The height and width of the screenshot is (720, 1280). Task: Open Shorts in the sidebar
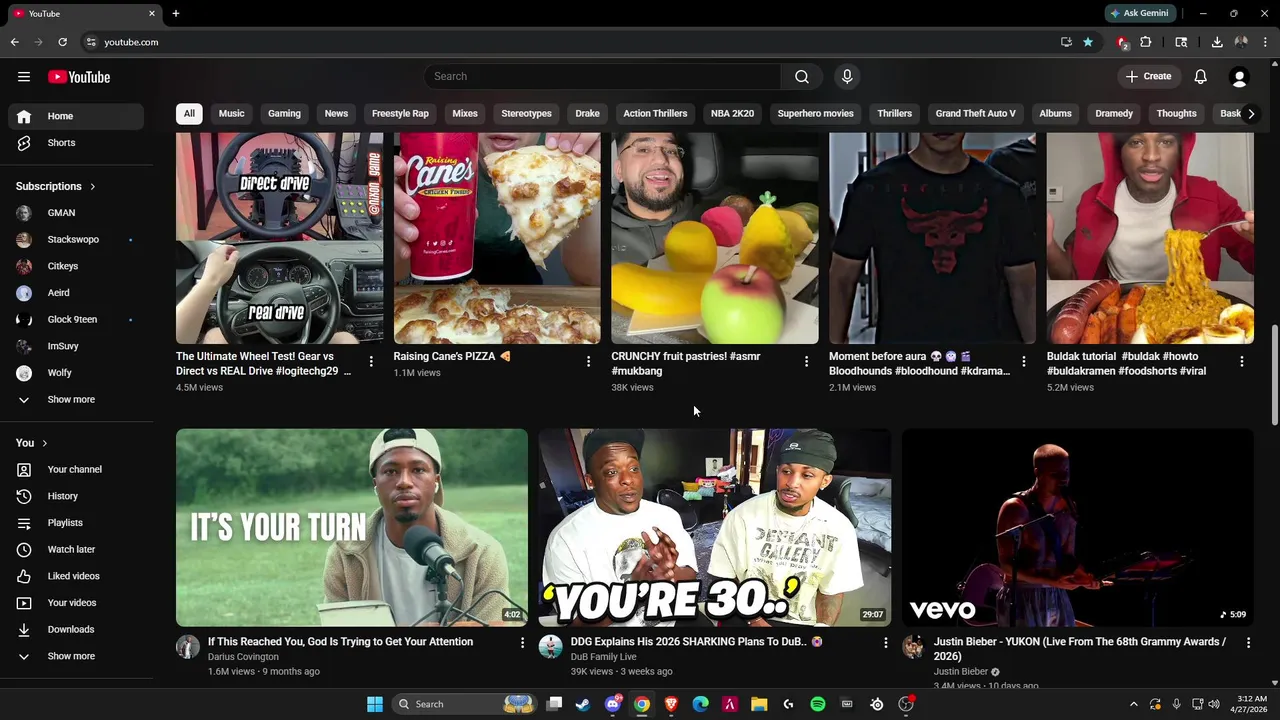(x=76, y=143)
